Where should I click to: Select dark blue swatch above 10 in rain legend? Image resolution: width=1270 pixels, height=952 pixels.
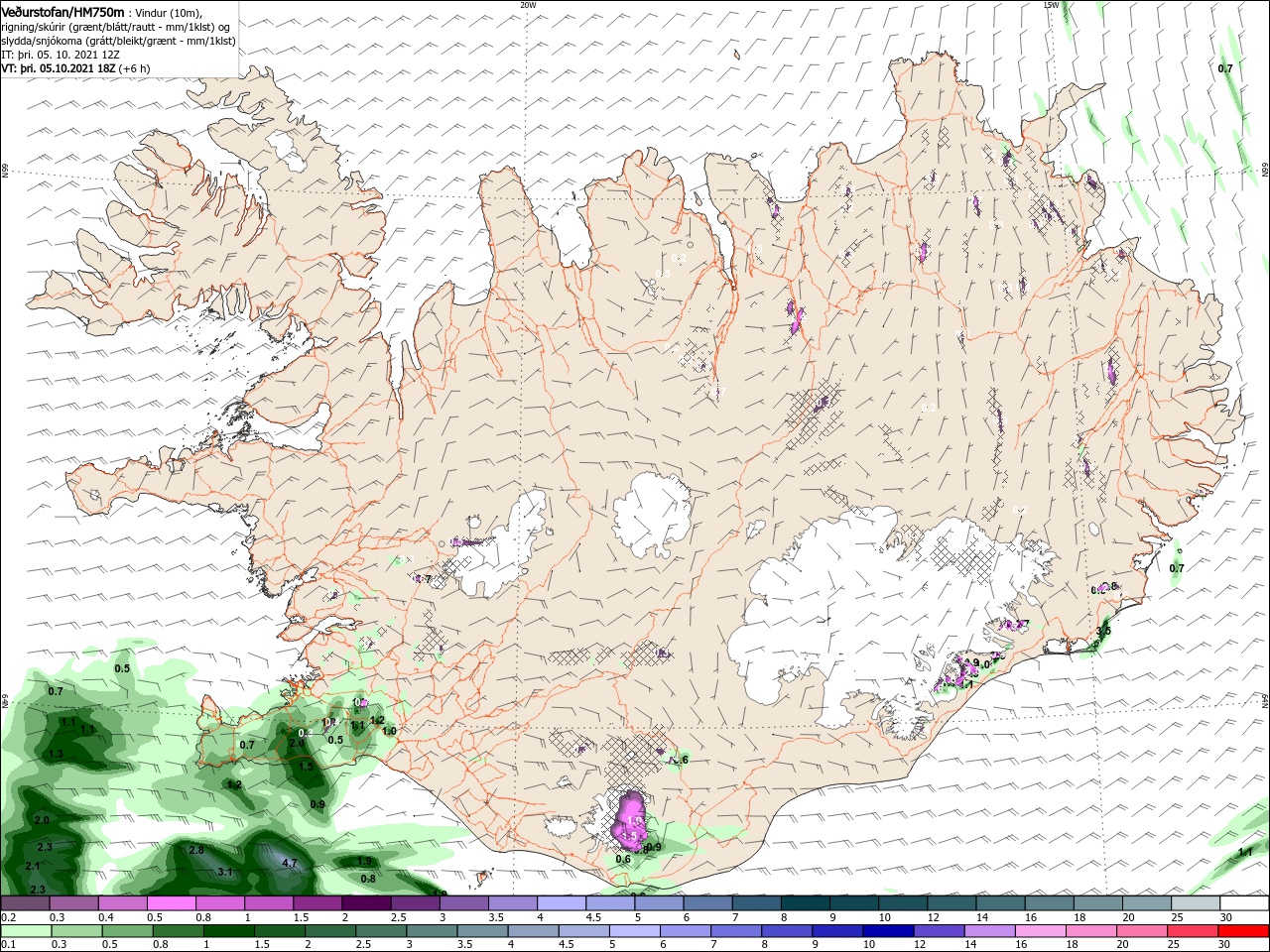pyautogui.click(x=886, y=931)
